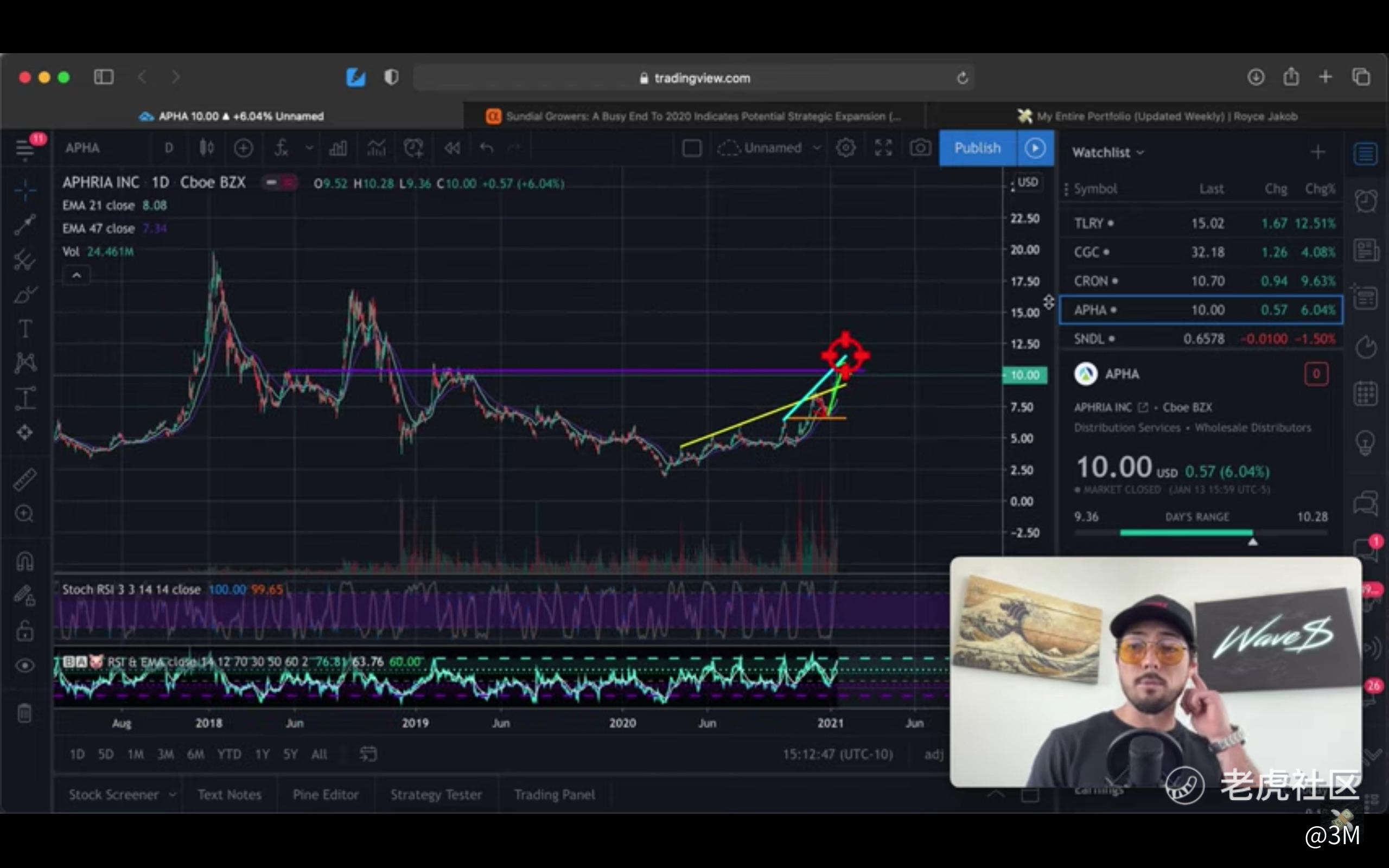Toggle lock all drawing tools
This screenshot has width=1389, height=868.
coord(24,631)
